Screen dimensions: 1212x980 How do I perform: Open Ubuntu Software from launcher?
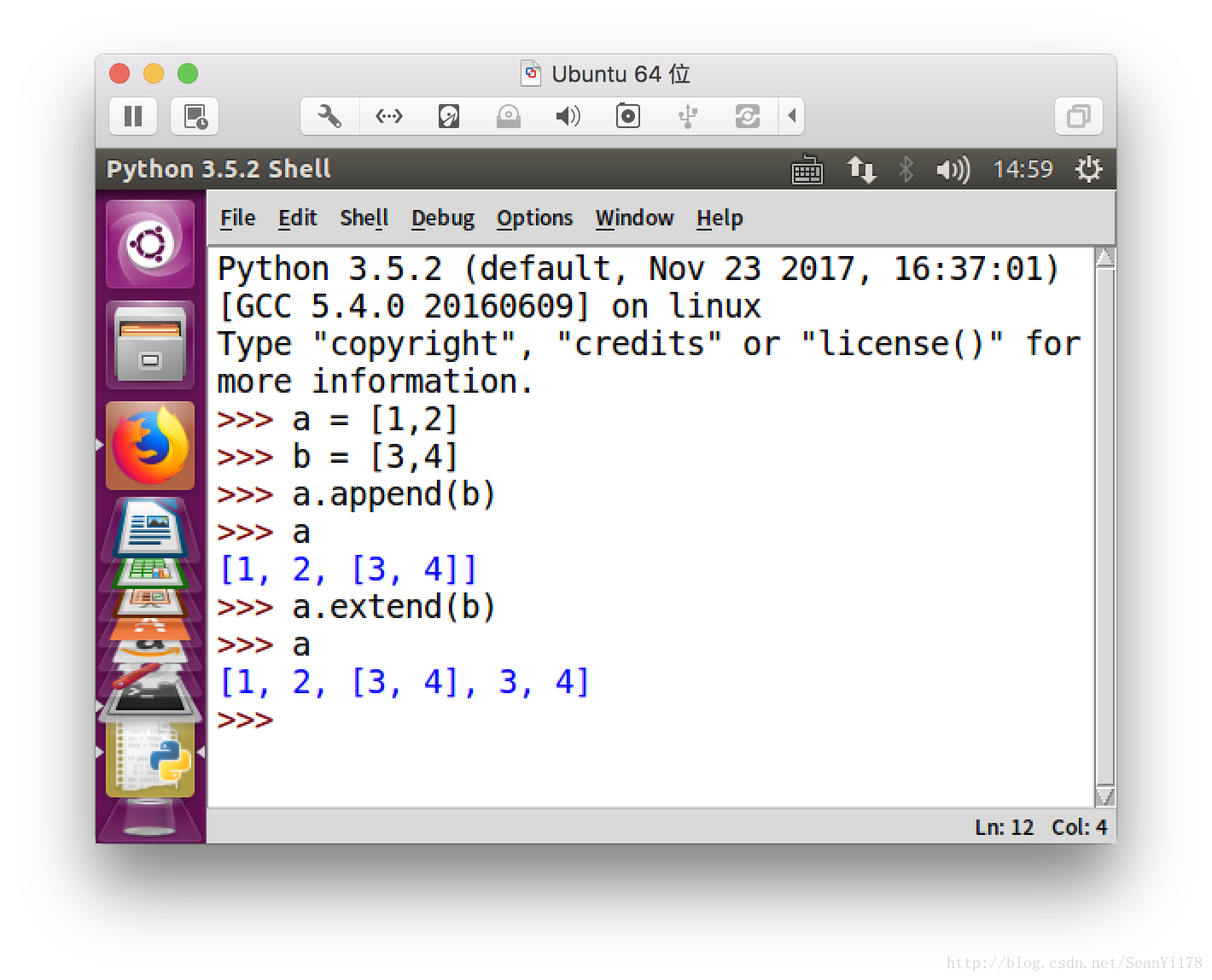coord(150,629)
